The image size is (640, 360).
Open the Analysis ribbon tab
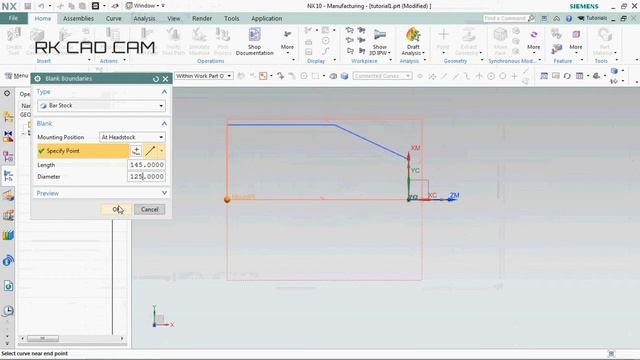pyautogui.click(x=144, y=18)
